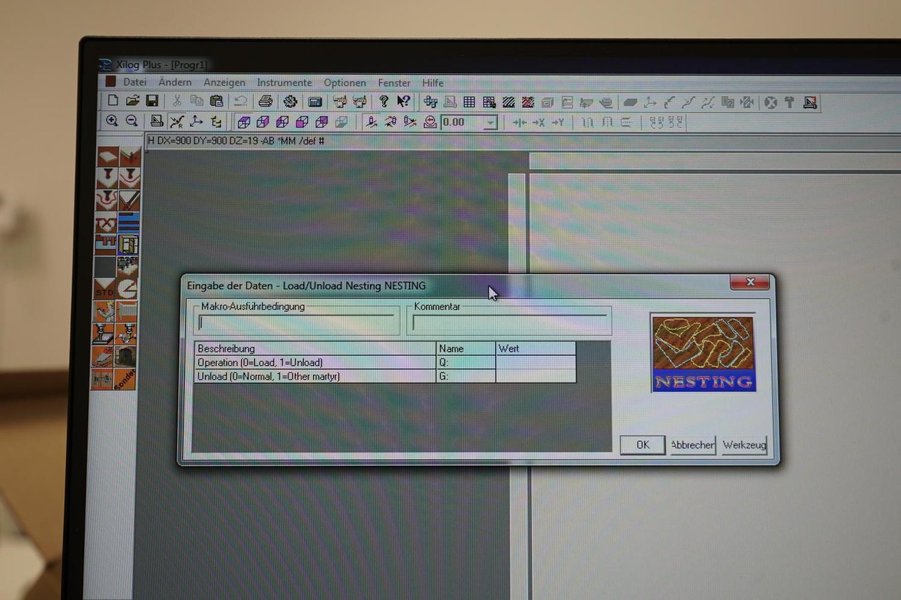The height and width of the screenshot is (600, 901).
Task: Open the Instrumente menu
Action: tap(284, 83)
